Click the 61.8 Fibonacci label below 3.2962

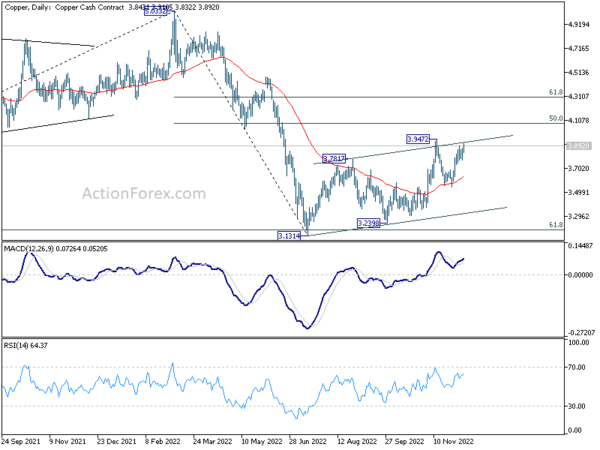pyautogui.click(x=556, y=225)
